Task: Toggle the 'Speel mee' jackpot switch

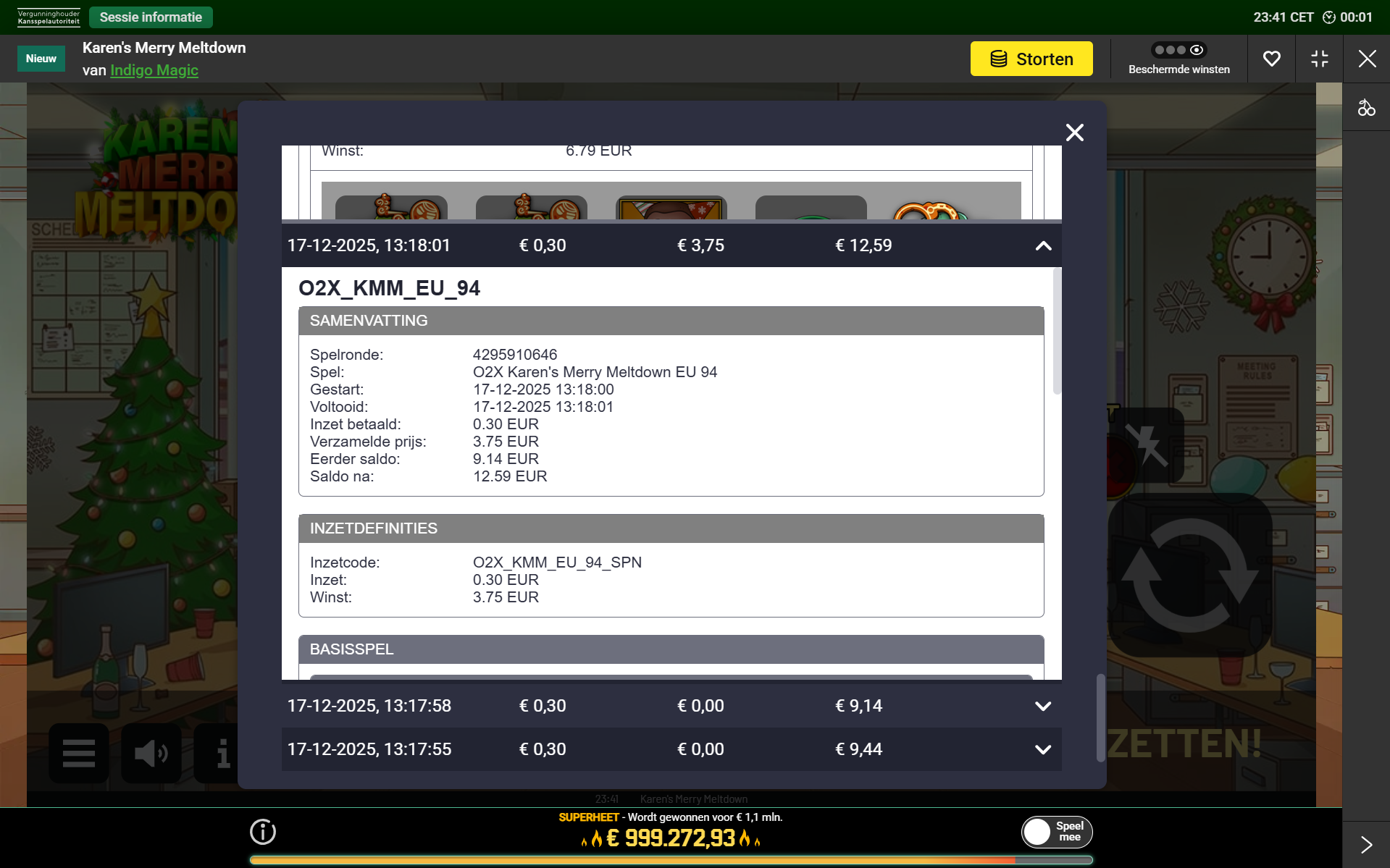Action: (1056, 832)
